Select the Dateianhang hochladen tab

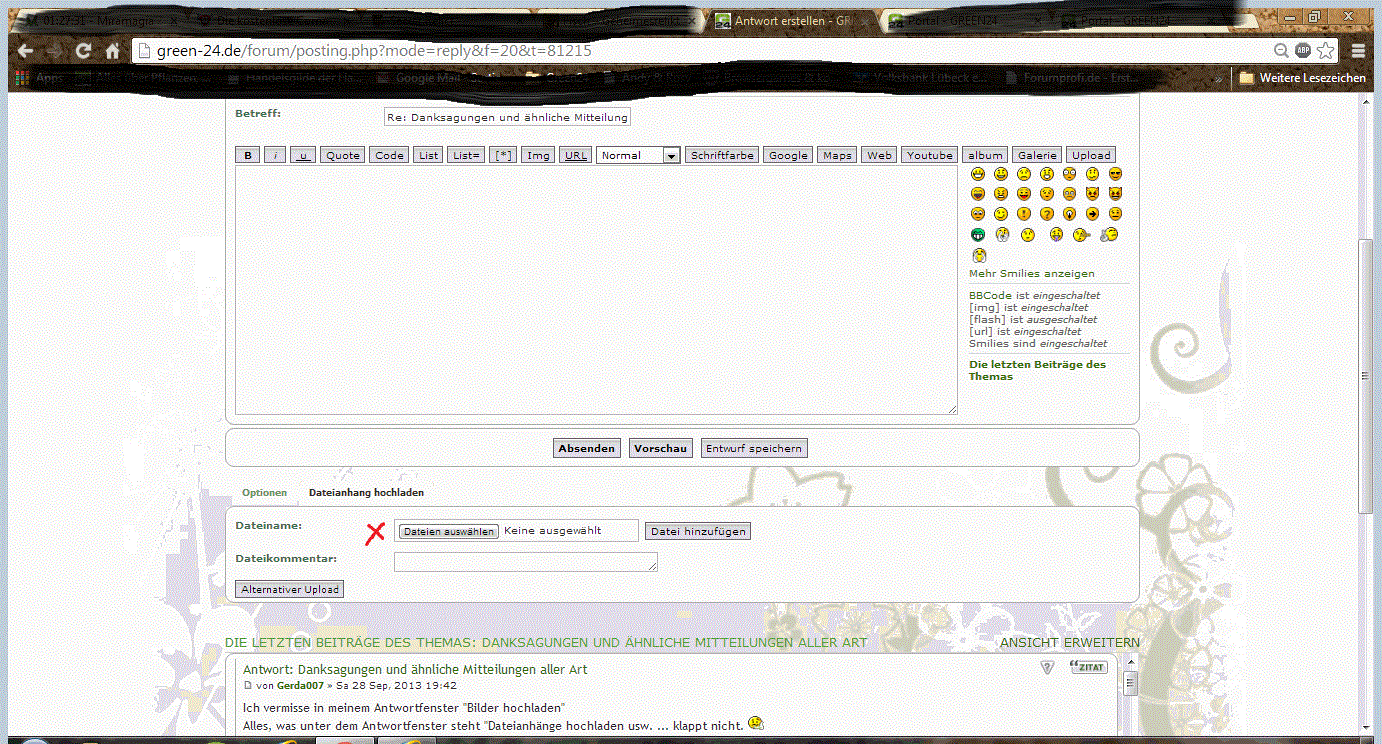tap(366, 493)
